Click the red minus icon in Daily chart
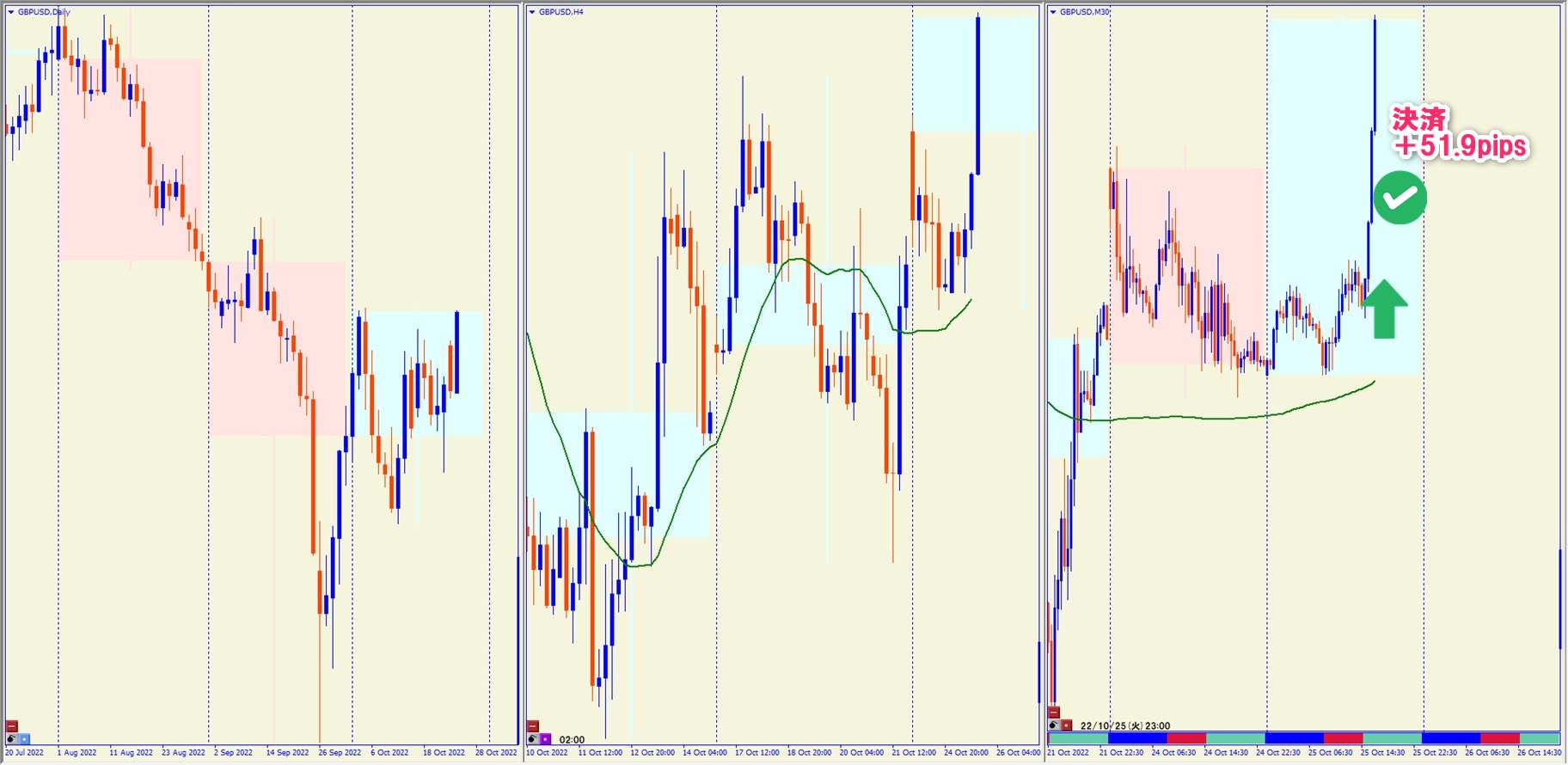Screen dimensions: 1568x765 pyautogui.click(x=12, y=726)
